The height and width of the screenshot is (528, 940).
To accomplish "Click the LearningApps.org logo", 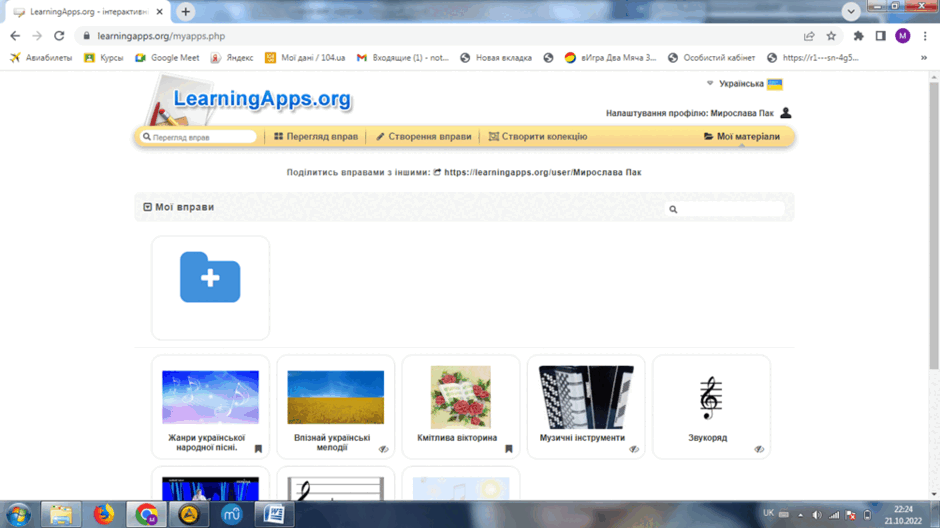I will [262, 99].
